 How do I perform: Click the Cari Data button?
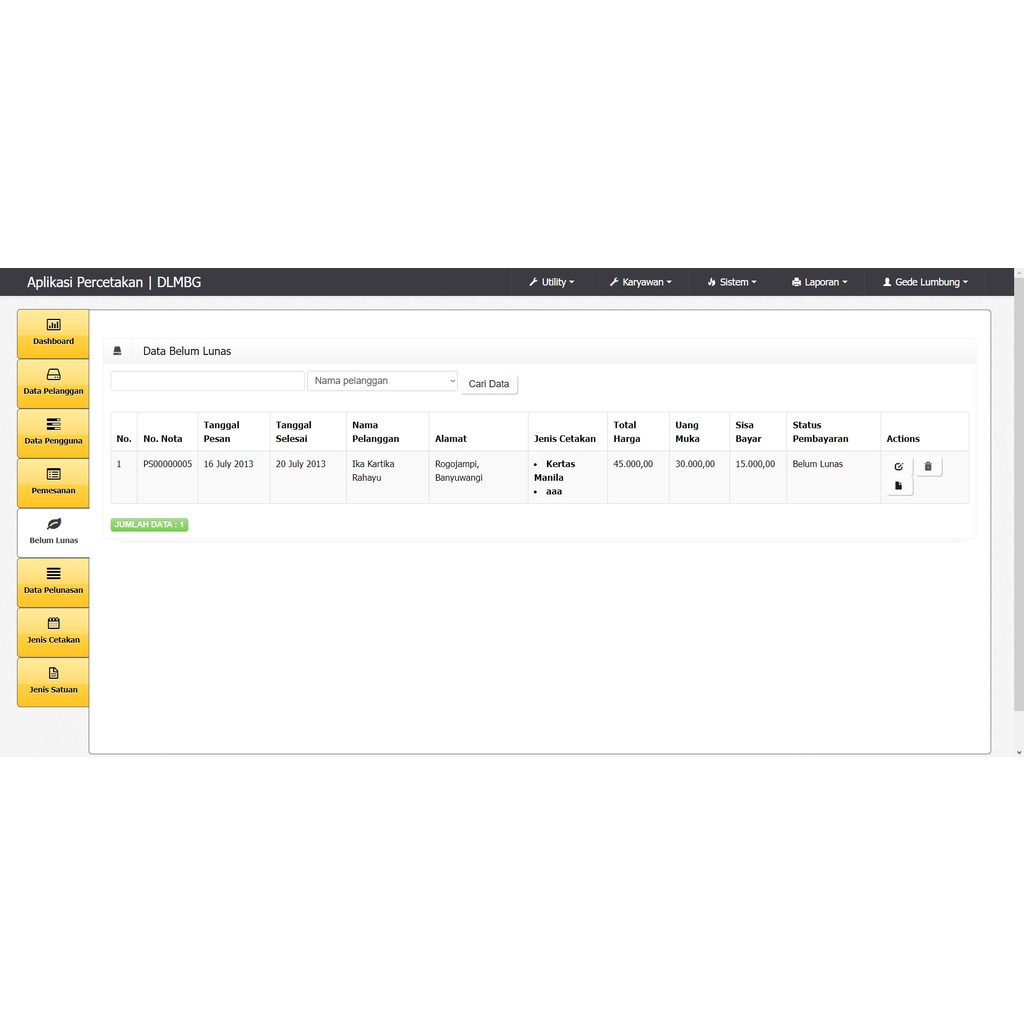[488, 384]
